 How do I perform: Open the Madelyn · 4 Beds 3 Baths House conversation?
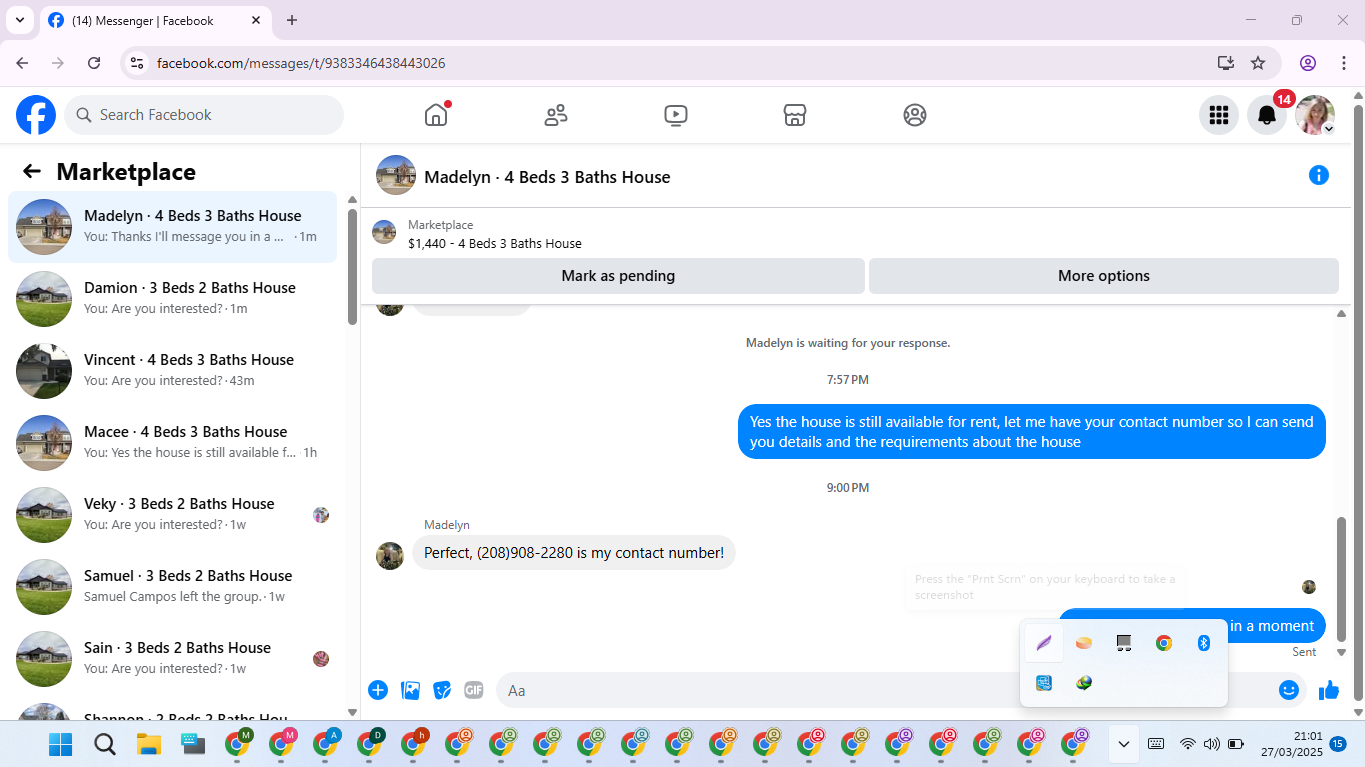[173, 227]
